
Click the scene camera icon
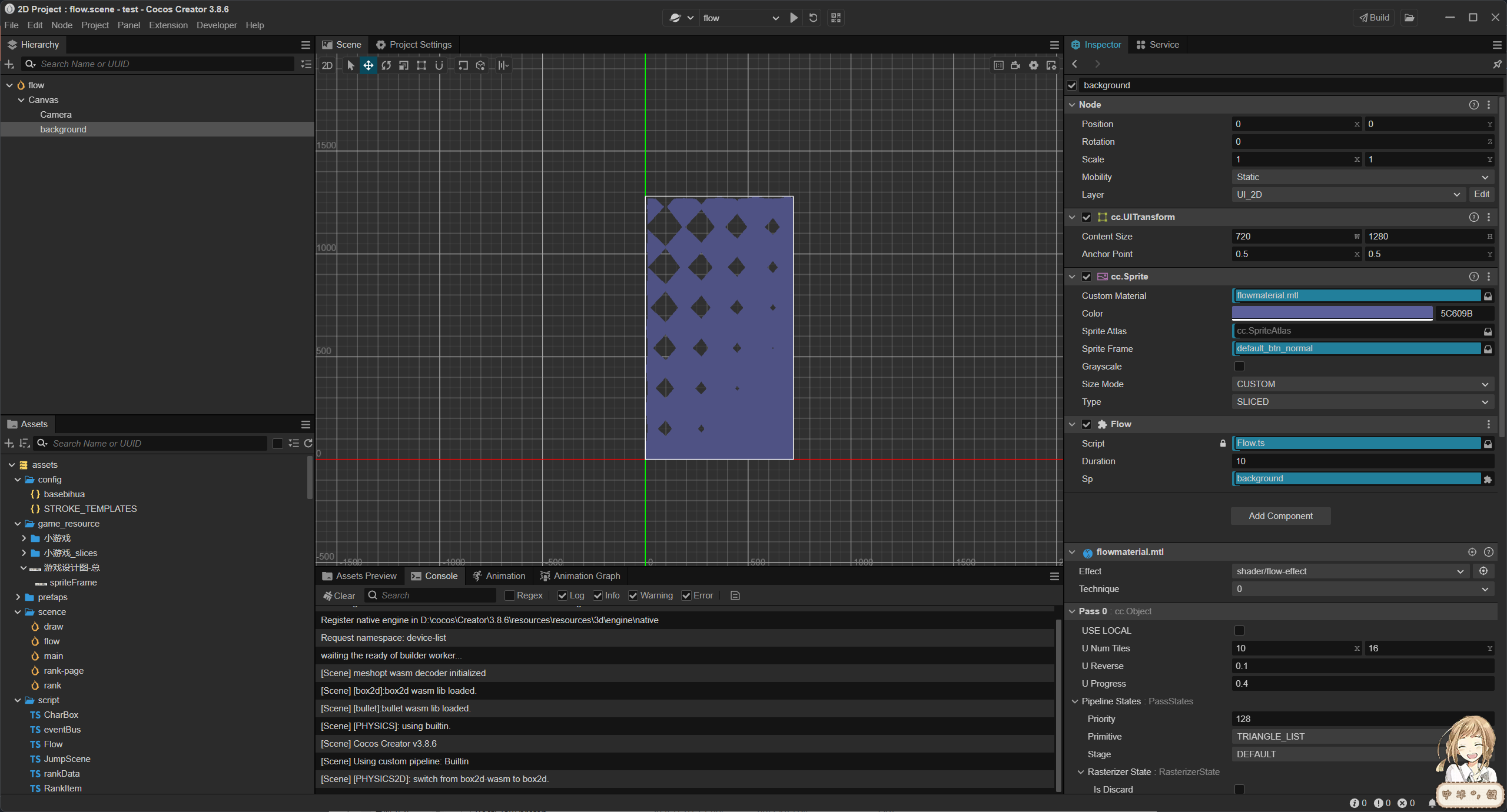click(1015, 65)
